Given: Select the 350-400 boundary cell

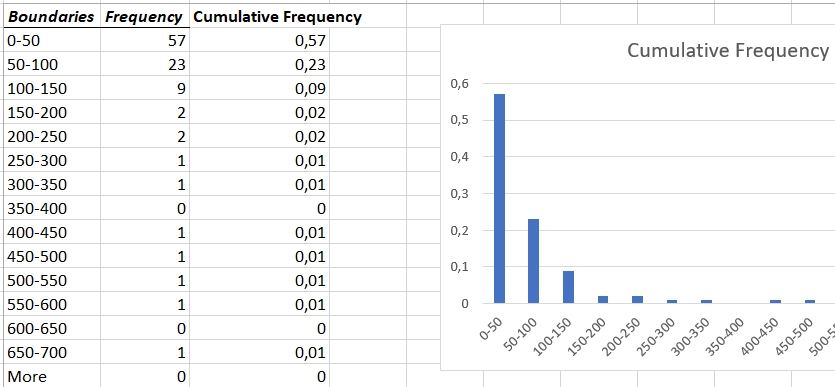Looking at the screenshot, I should 52,208.
